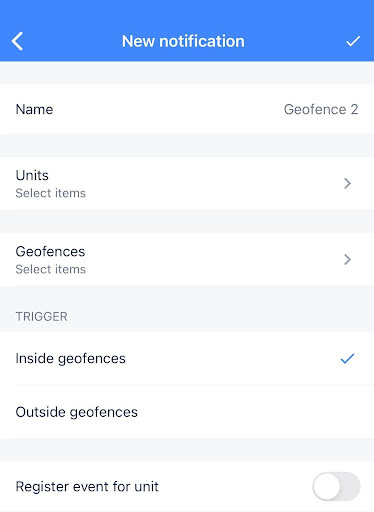Viewport: 374px width, 512px height.
Task: Click the Outside geofences row's empty checkmark area
Action: [x=347, y=412]
